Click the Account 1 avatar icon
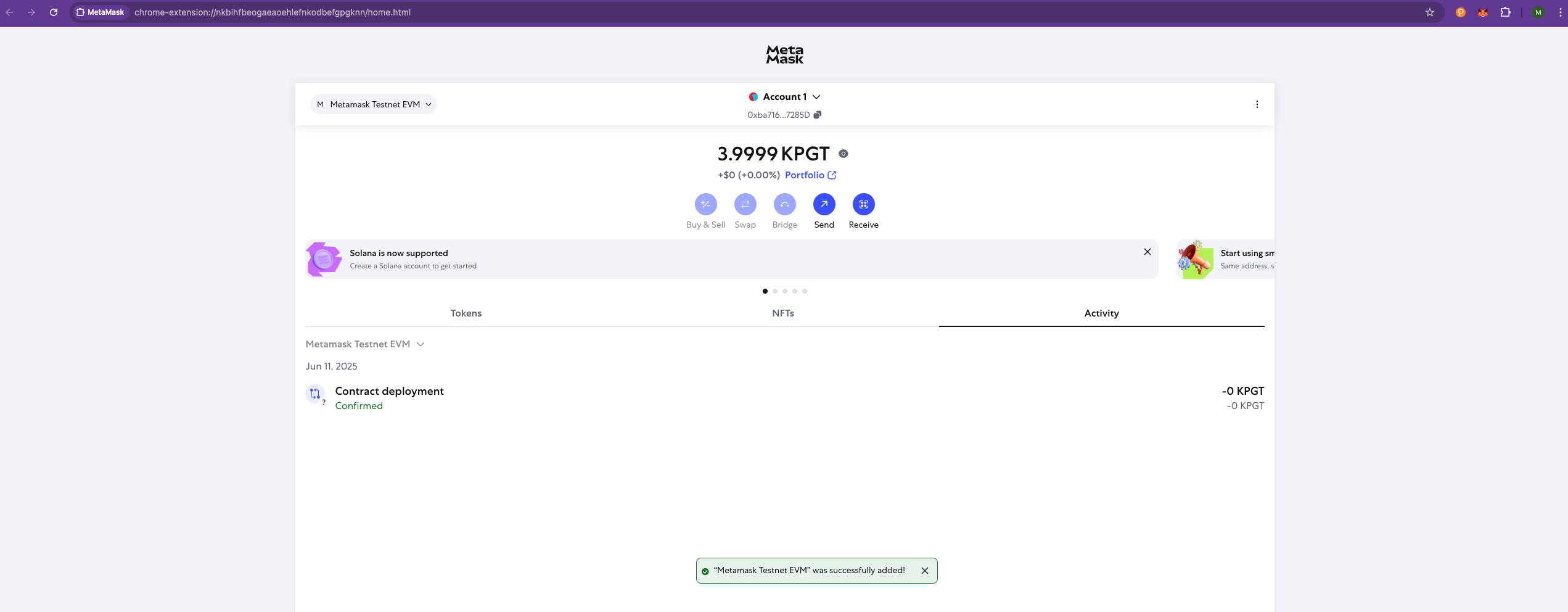The height and width of the screenshot is (612, 1568). click(753, 97)
